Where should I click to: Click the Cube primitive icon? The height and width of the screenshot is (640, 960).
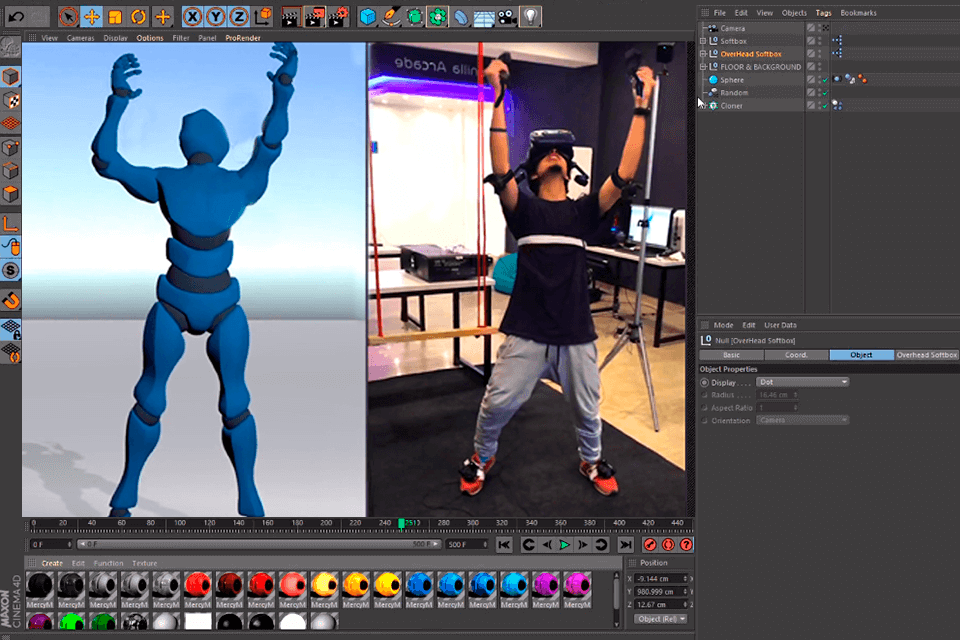[365, 14]
